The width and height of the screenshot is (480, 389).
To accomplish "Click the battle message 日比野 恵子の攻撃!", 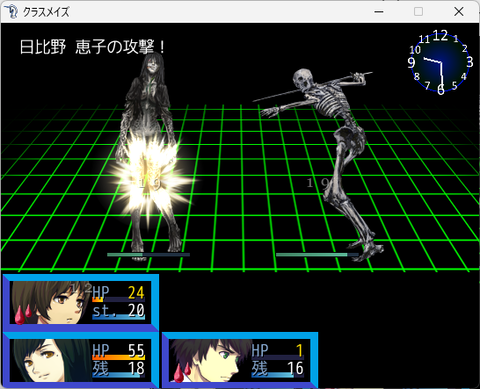I will [92, 47].
